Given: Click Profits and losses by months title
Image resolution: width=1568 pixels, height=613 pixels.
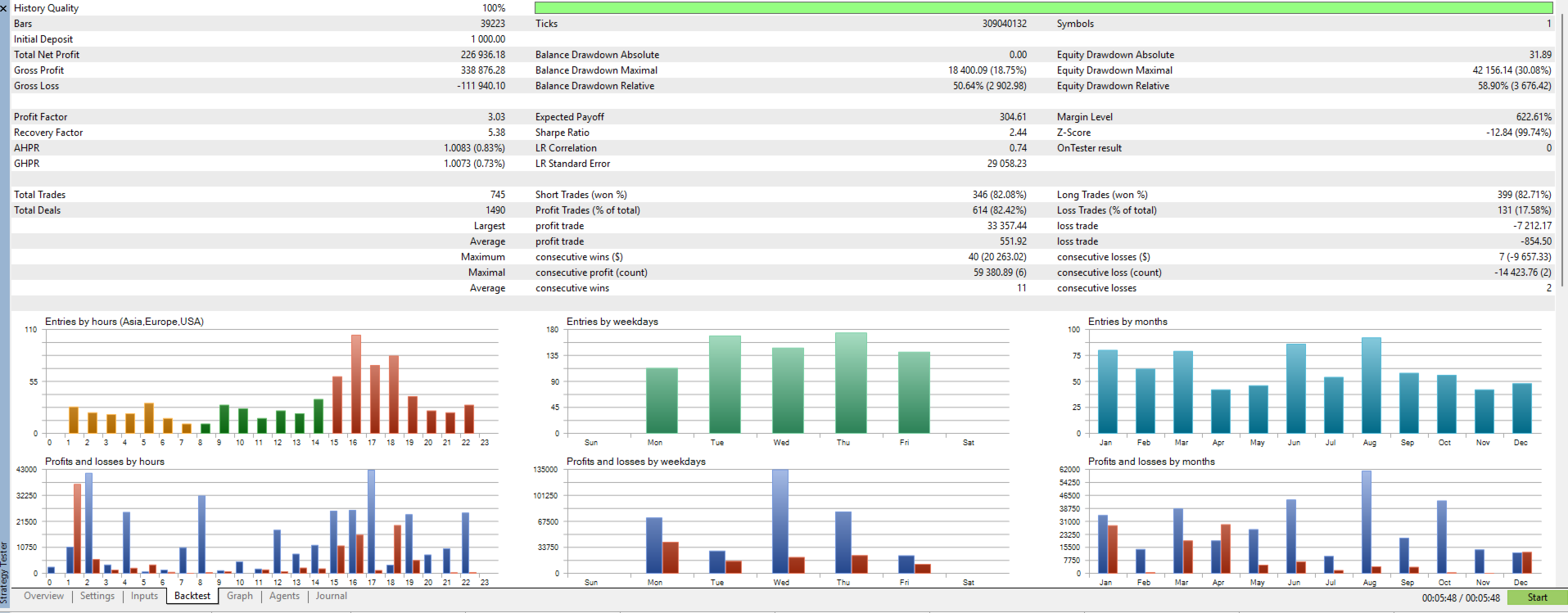Looking at the screenshot, I should click(1151, 462).
